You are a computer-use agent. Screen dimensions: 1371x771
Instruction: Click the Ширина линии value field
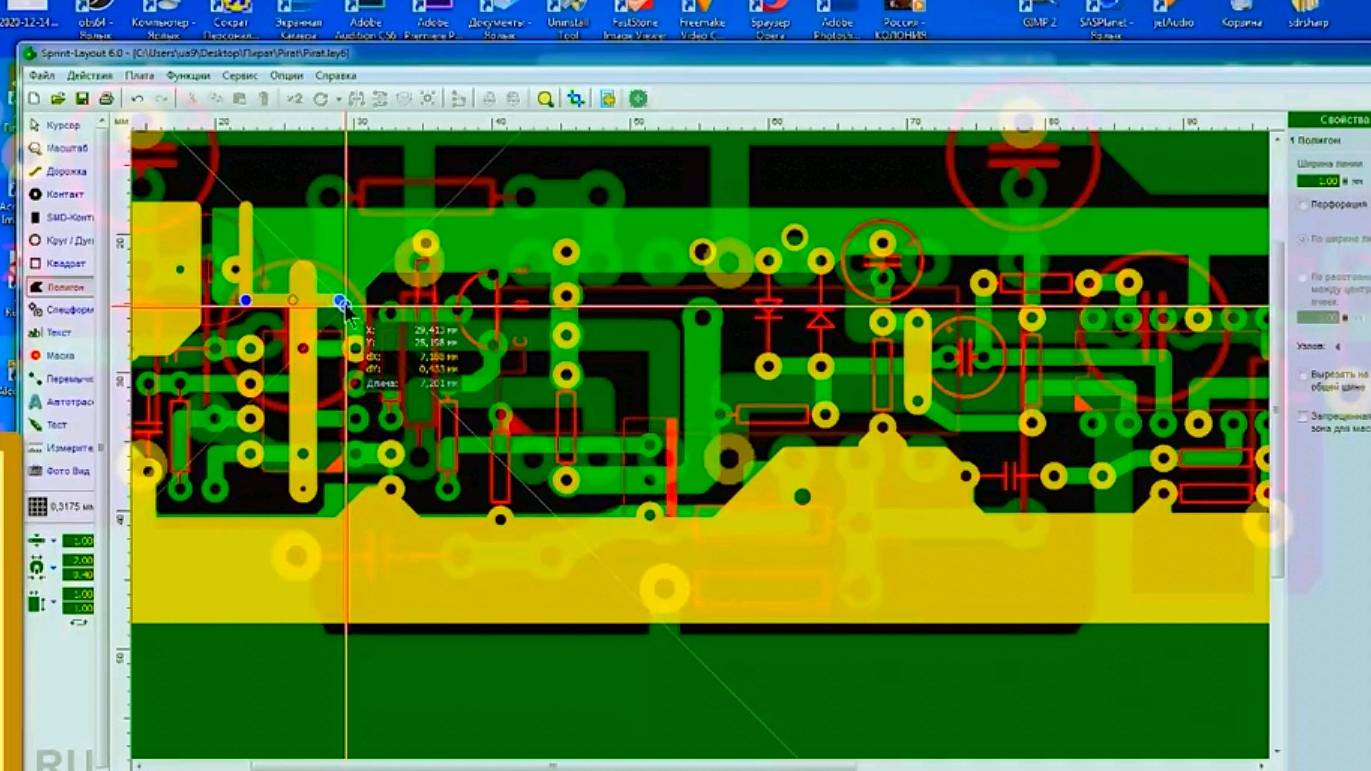coord(1317,181)
